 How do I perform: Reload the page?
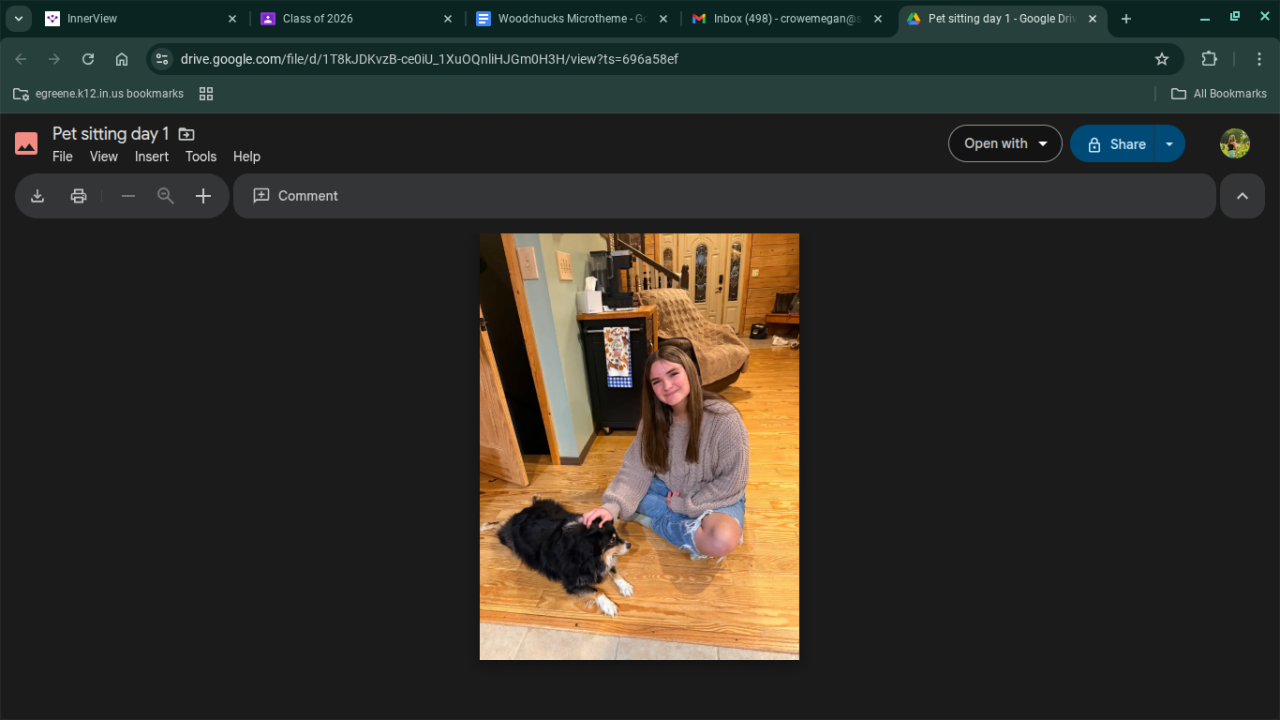tap(88, 59)
